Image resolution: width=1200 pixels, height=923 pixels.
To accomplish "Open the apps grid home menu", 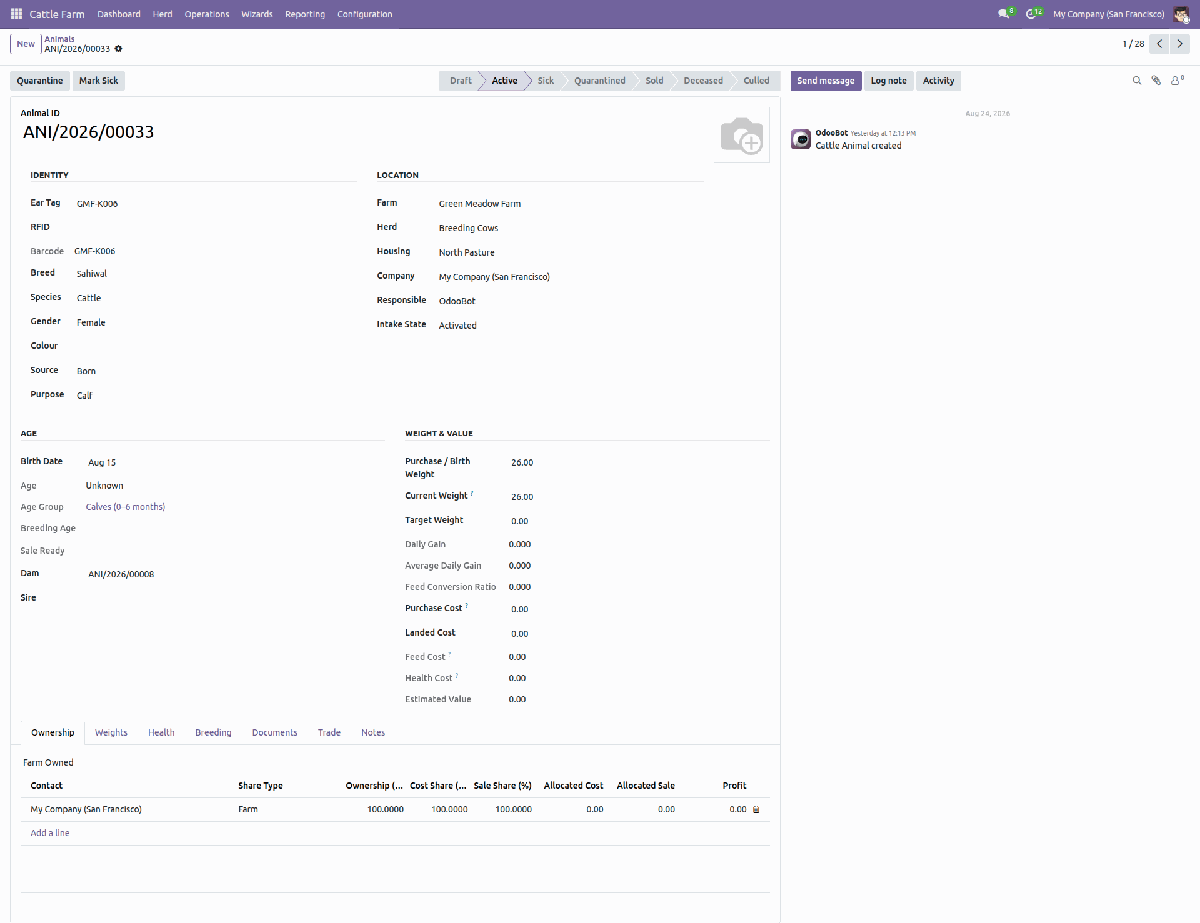I will [x=16, y=14].
